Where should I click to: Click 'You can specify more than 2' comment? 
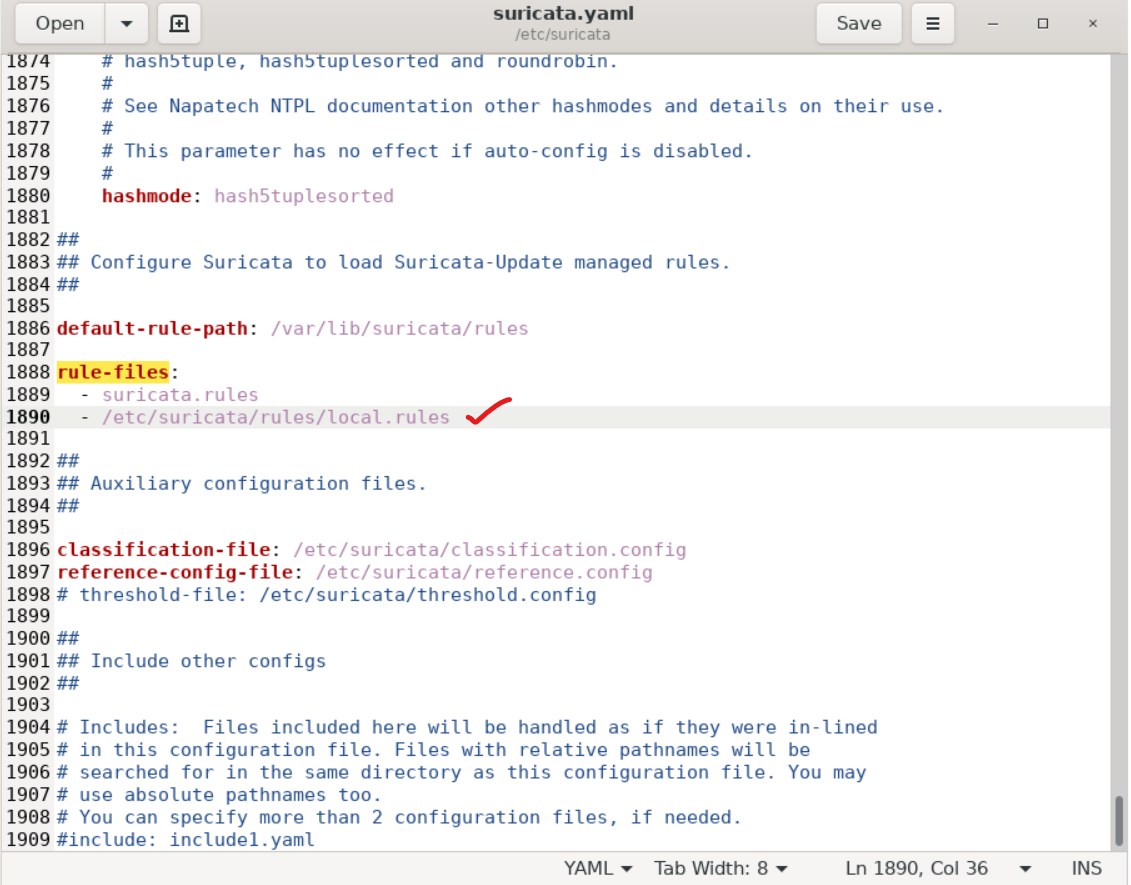400,817
